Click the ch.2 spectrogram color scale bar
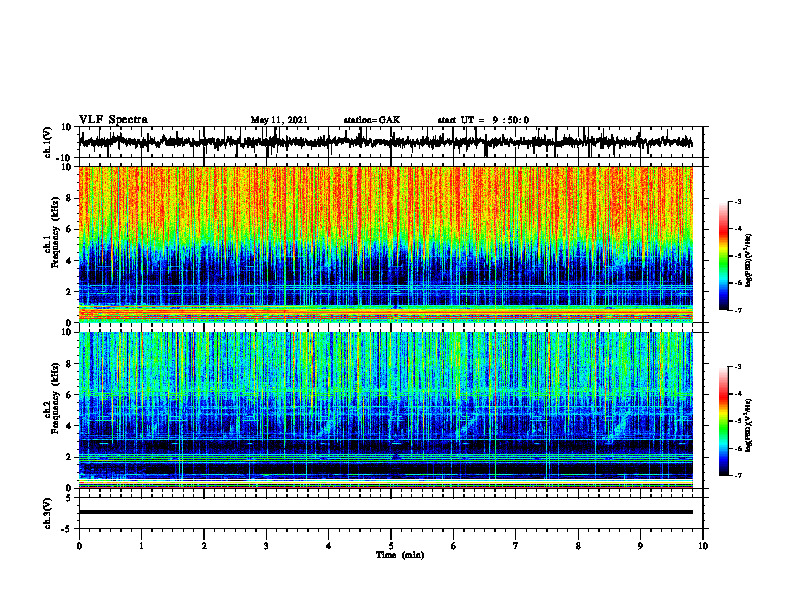Viewport: 792px width, 612px height. pyautogui.click(x=723, y=421)
